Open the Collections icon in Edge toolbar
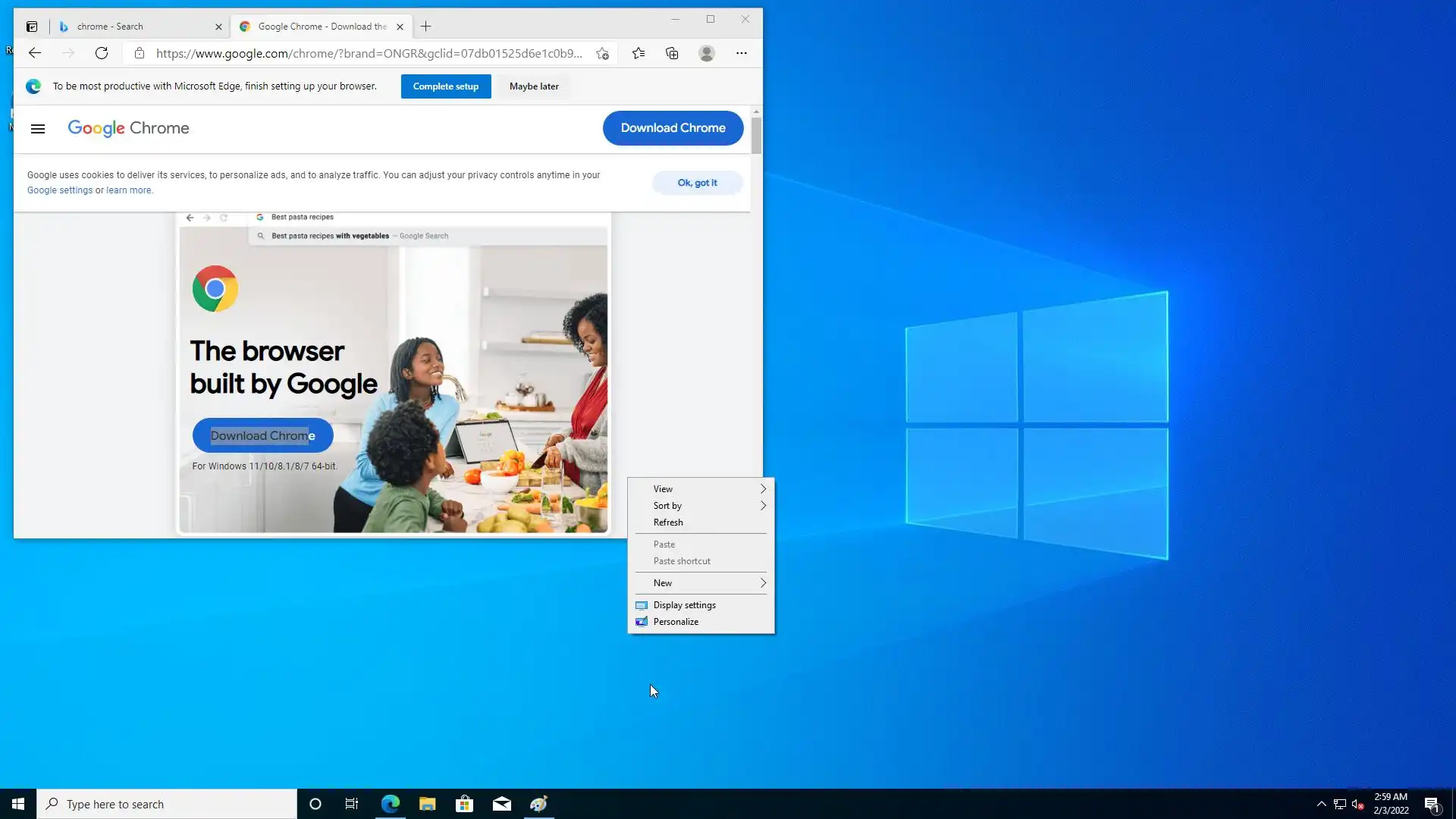 coord(672,53)
